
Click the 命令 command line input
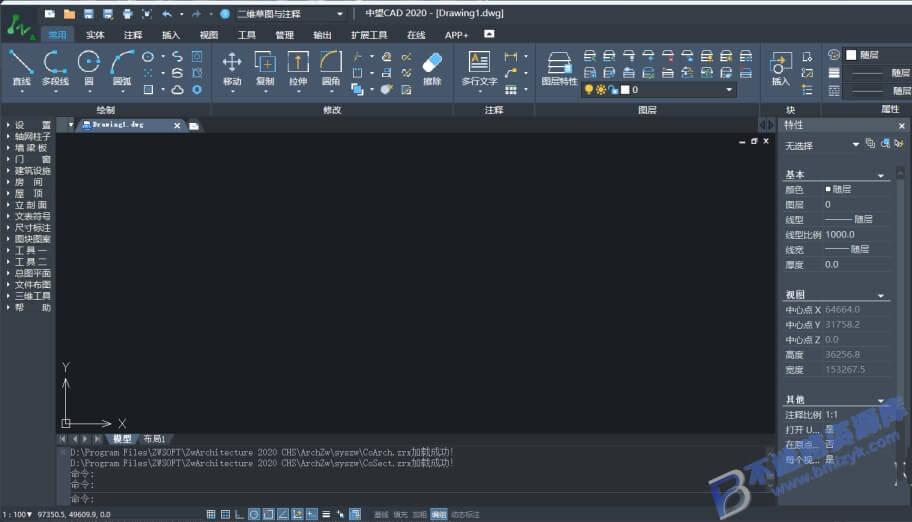(x=419, y=499)
